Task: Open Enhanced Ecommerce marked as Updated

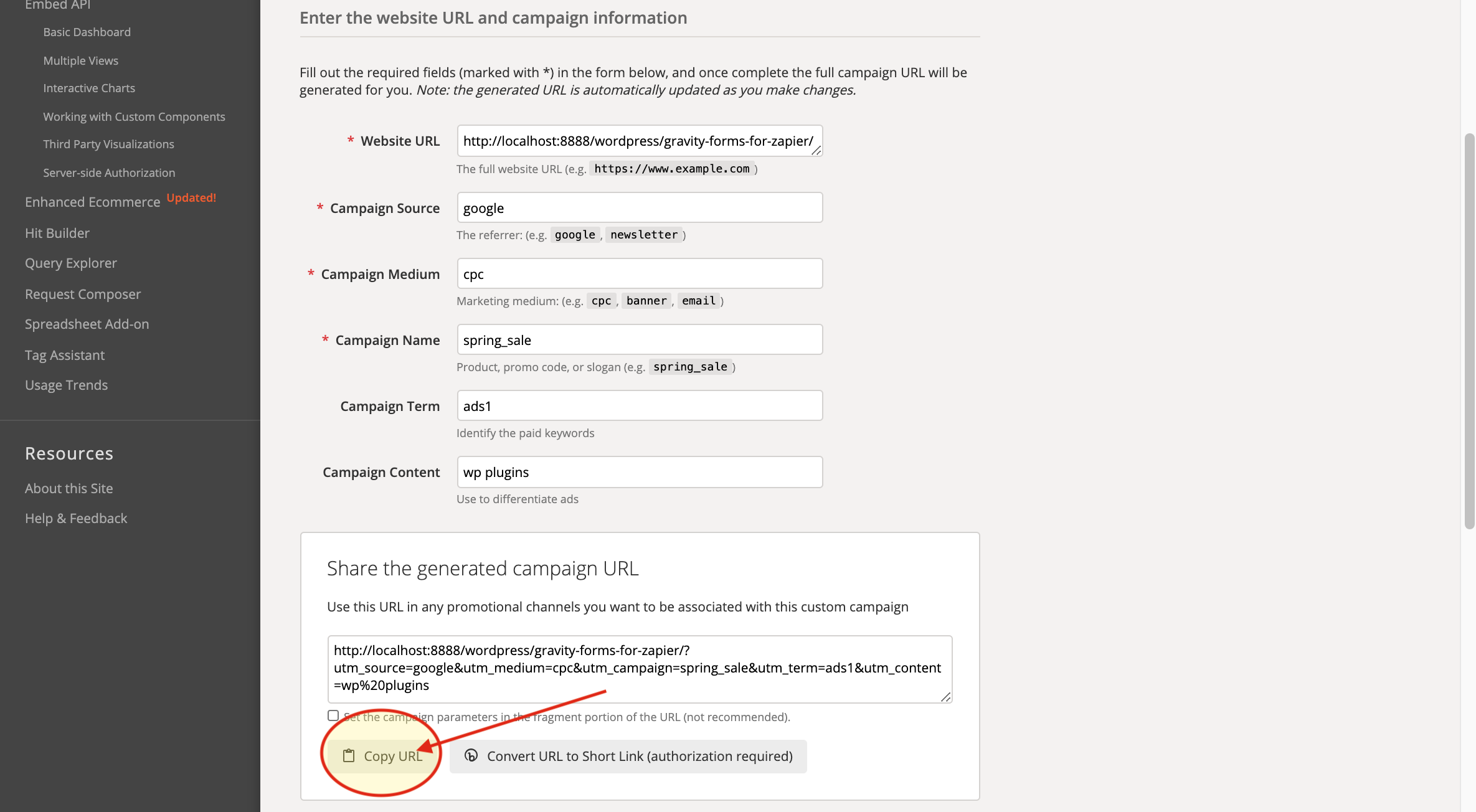Action: point(92,202)
